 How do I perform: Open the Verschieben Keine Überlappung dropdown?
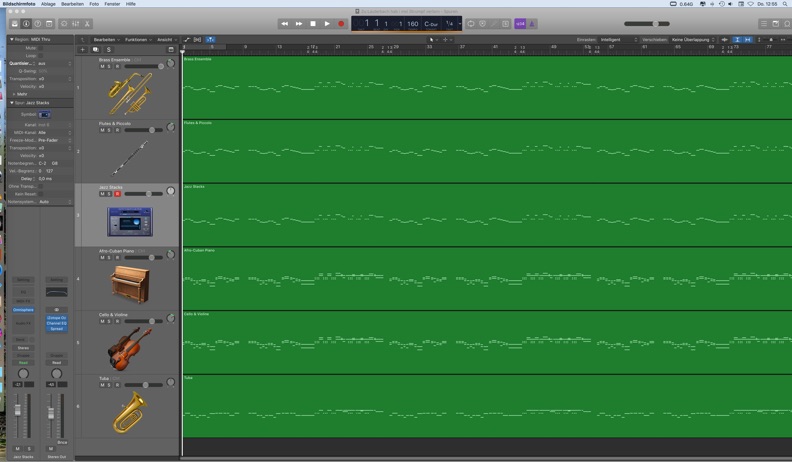(x=694, y=39)
